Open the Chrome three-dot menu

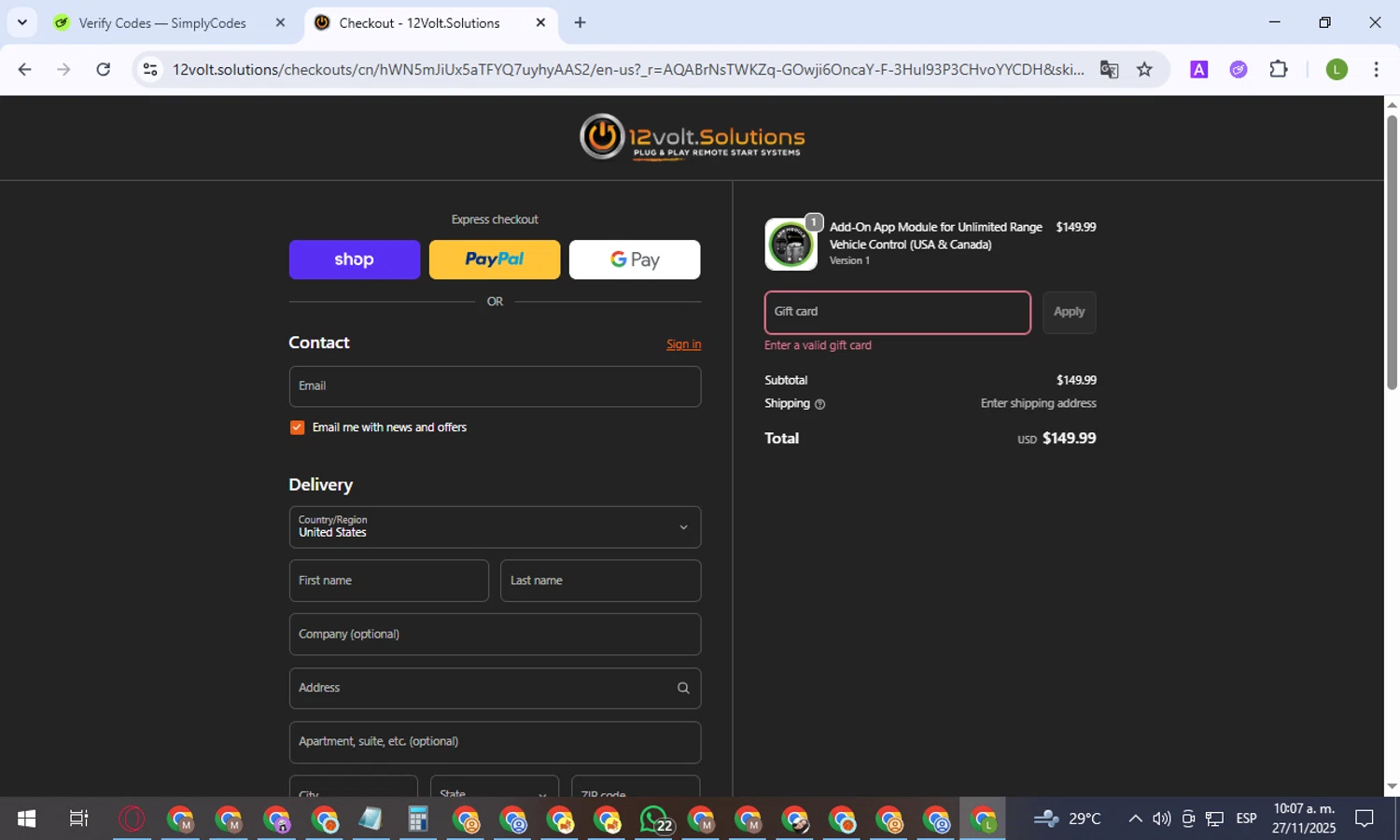point(1376,69)
